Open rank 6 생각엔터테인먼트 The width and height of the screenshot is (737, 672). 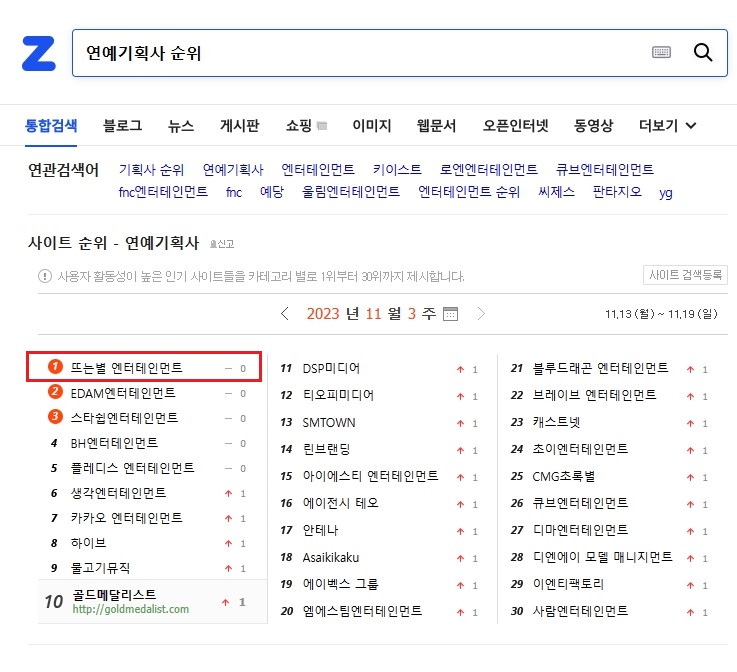click(118, 492)
